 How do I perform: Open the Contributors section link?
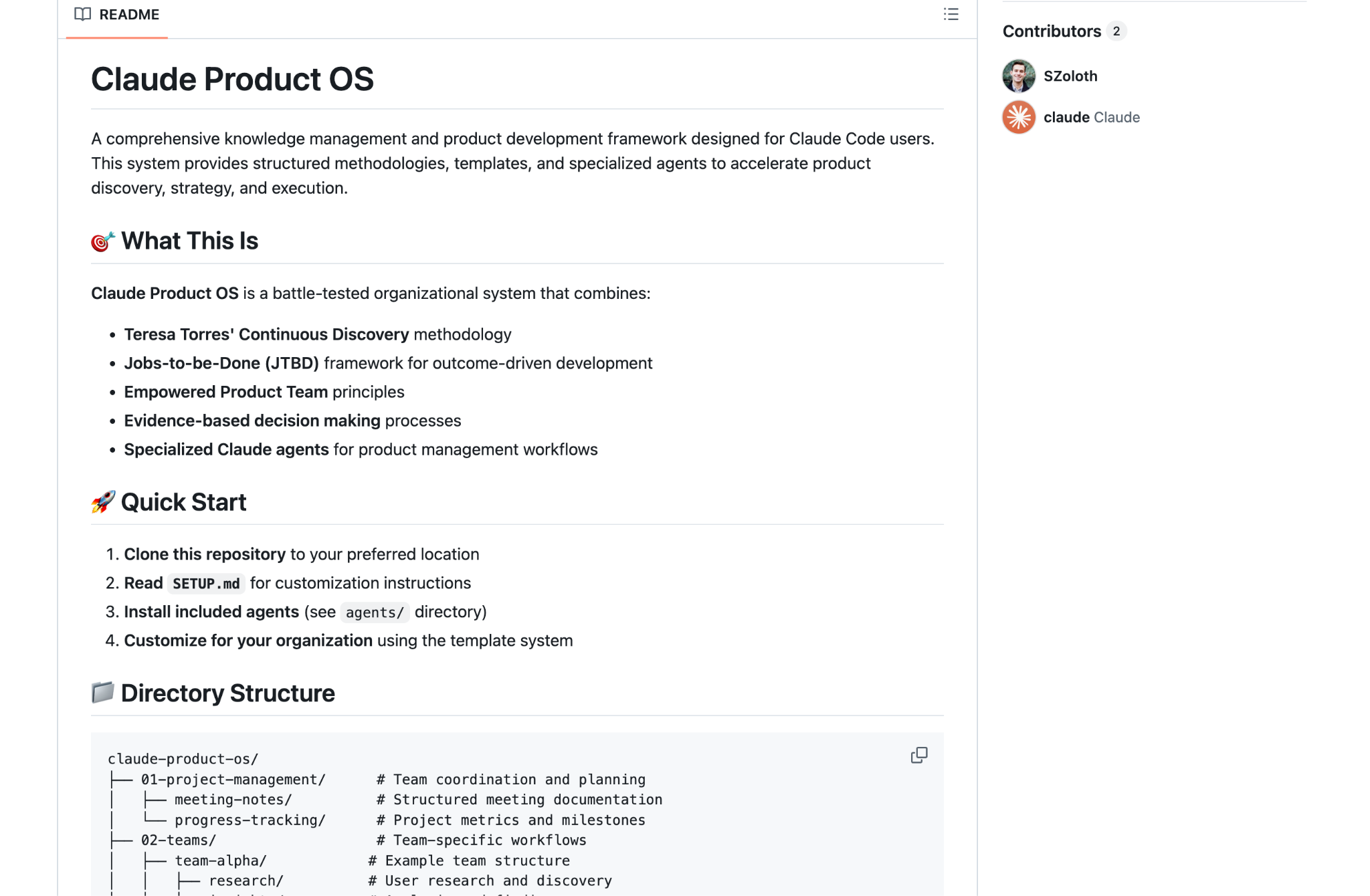point(1052,31)
